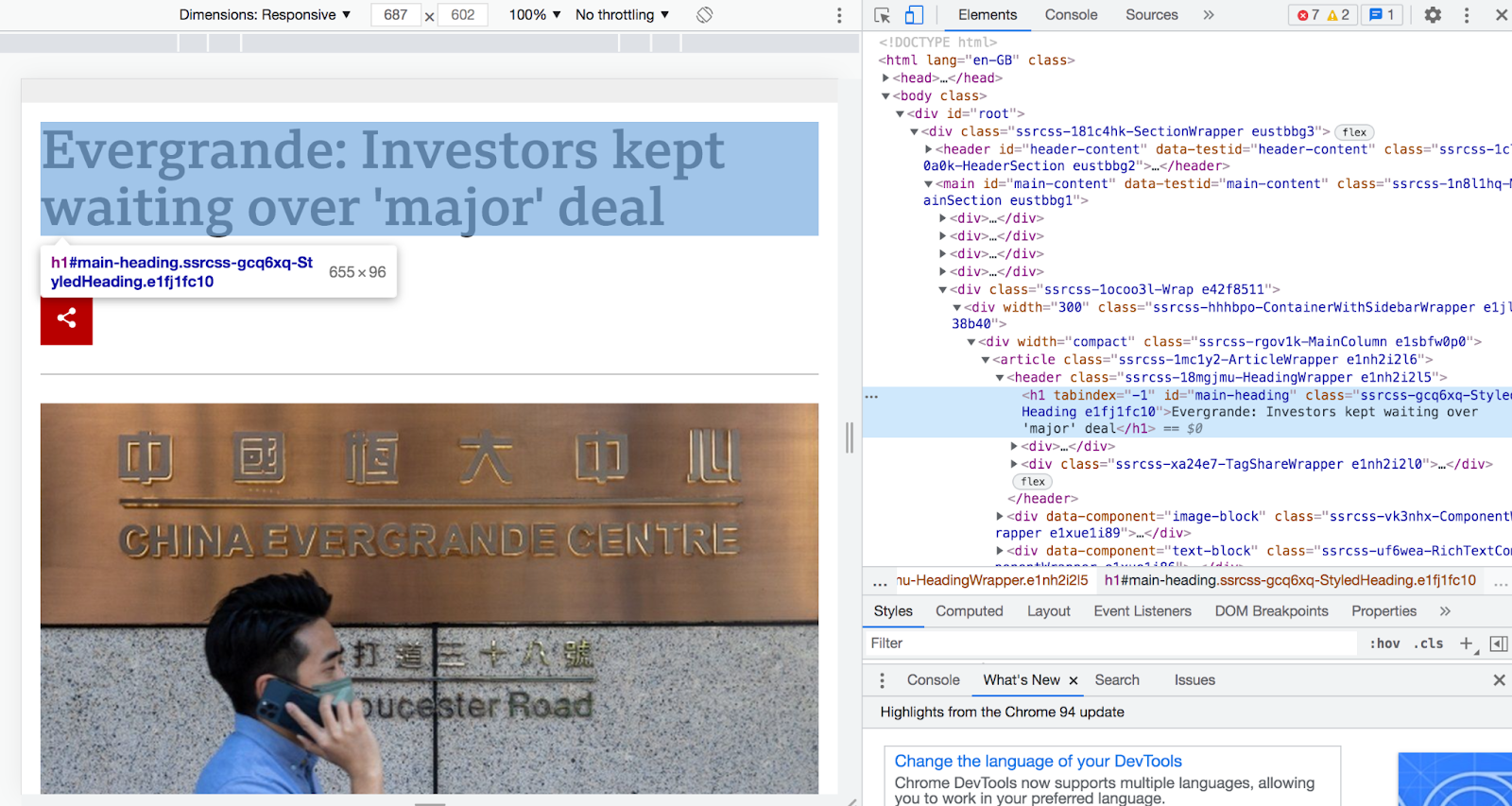The height and width of the screenshot is (806, 1512).
Task: Click the viewport width field 687
Action: point(396,15)
